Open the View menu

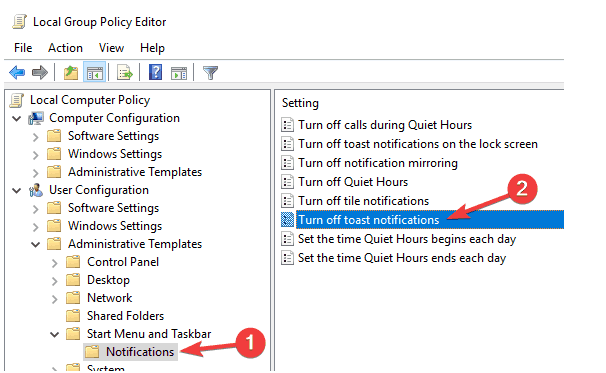pyautogui.click(x=111, y=48)
